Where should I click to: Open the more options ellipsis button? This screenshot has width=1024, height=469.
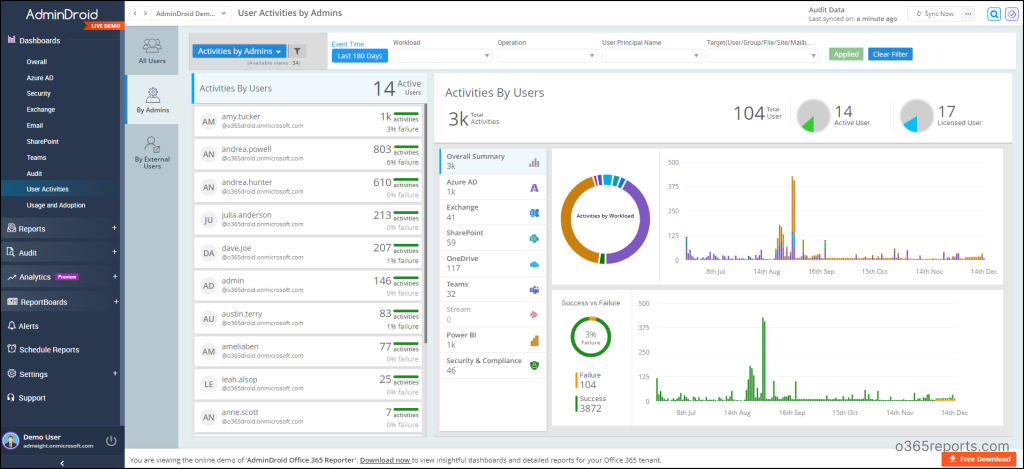(968, 14)
